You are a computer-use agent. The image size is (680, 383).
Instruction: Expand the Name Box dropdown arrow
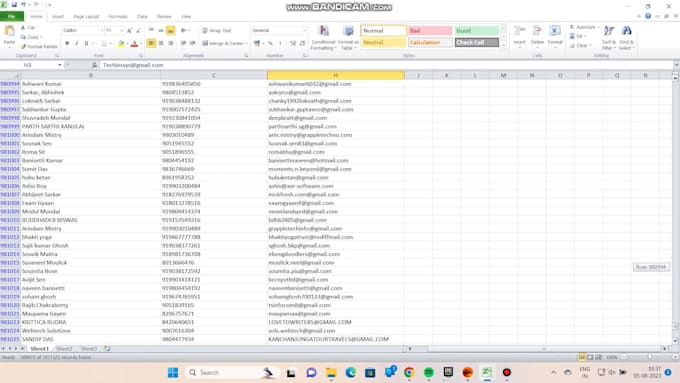[59, 65]
